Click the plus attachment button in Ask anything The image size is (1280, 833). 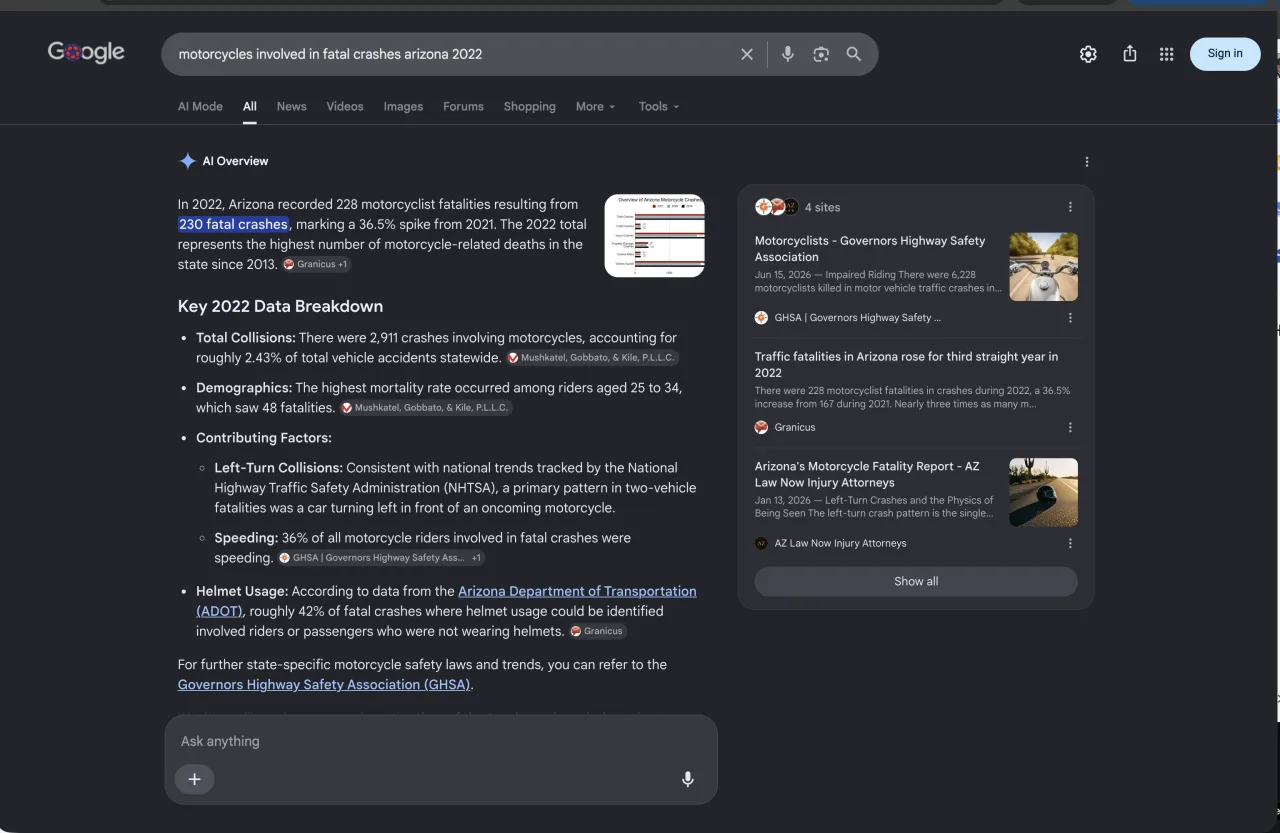pyautogui.click(x=195, y=779)
